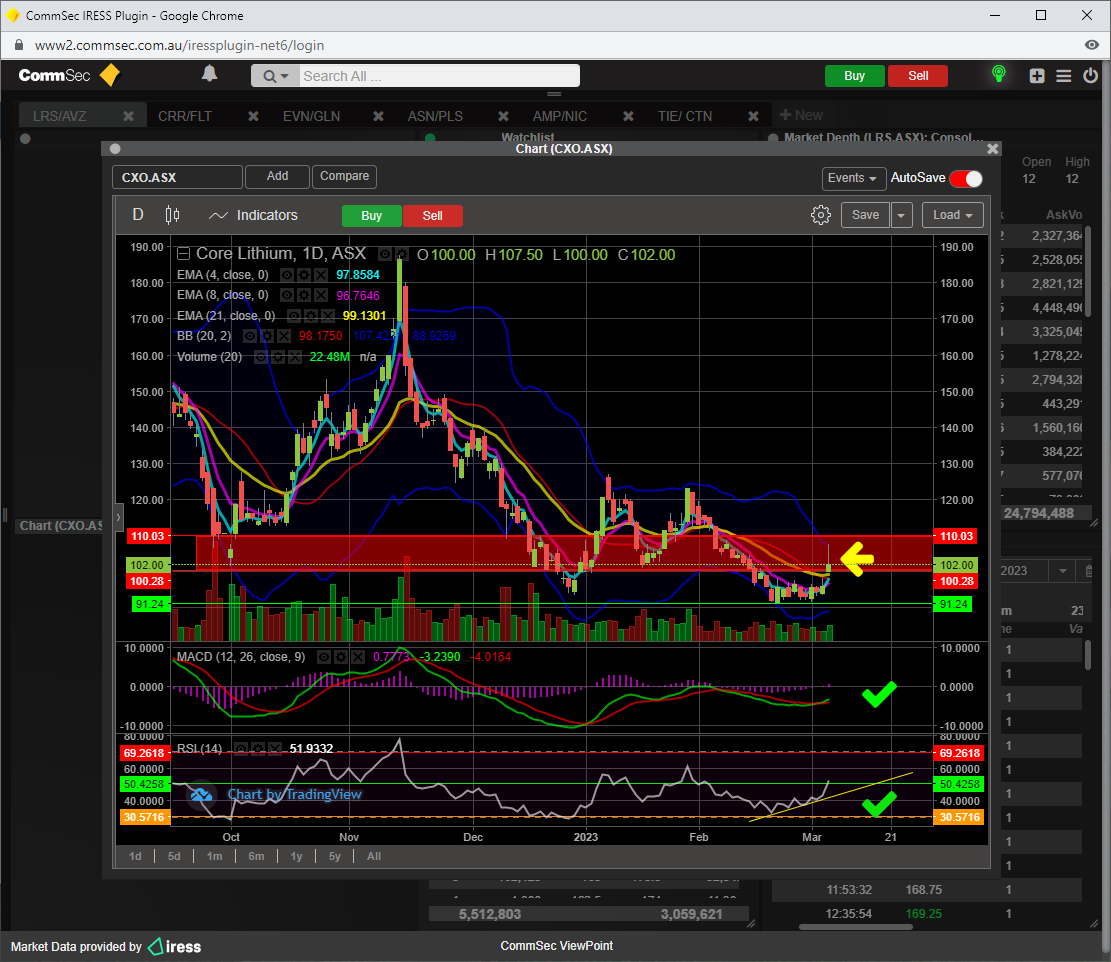
Task: Open the chart settings gear icon
Action: coord(820,215)
